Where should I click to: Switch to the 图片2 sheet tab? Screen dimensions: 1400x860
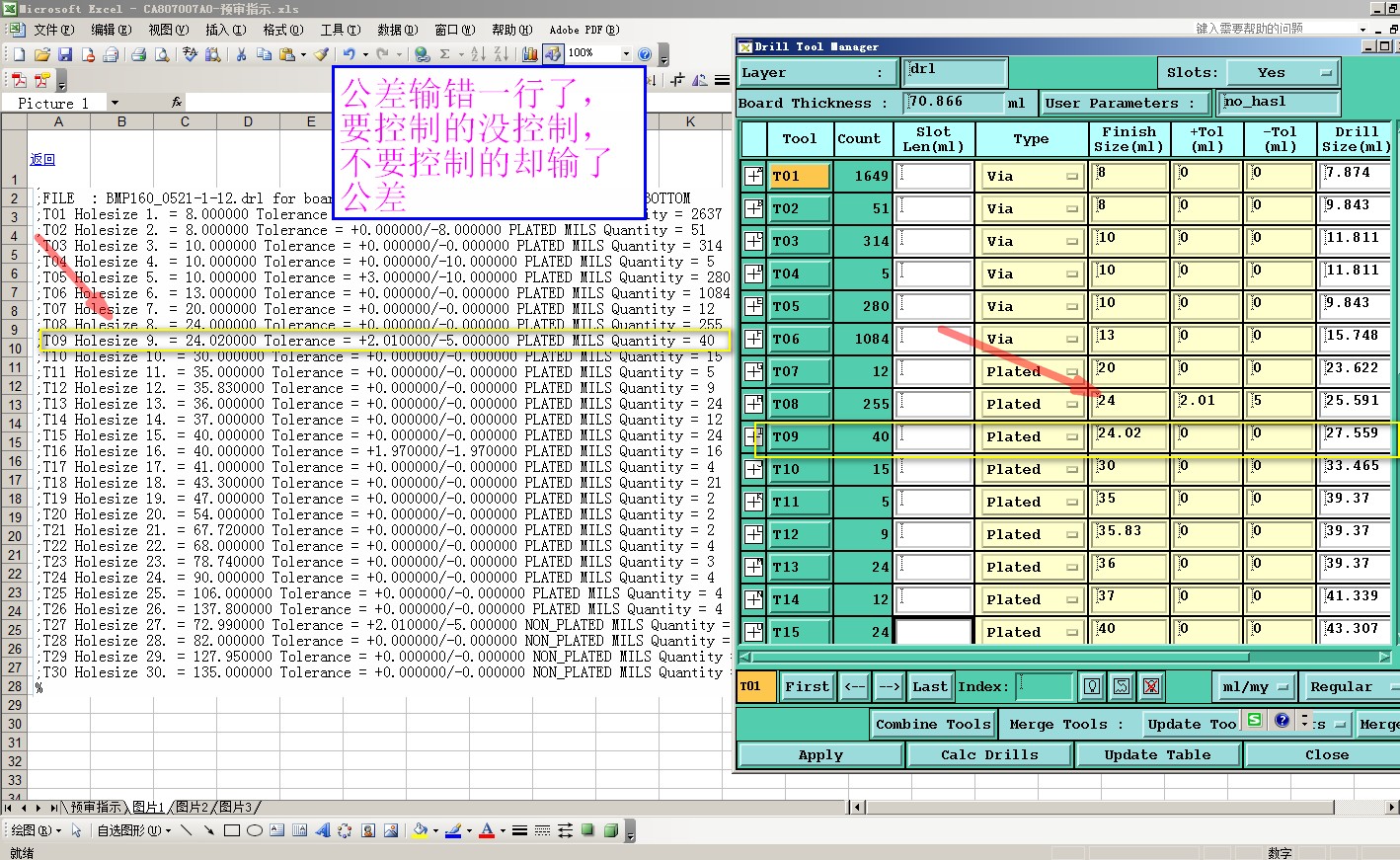click(x=194, y=807)
